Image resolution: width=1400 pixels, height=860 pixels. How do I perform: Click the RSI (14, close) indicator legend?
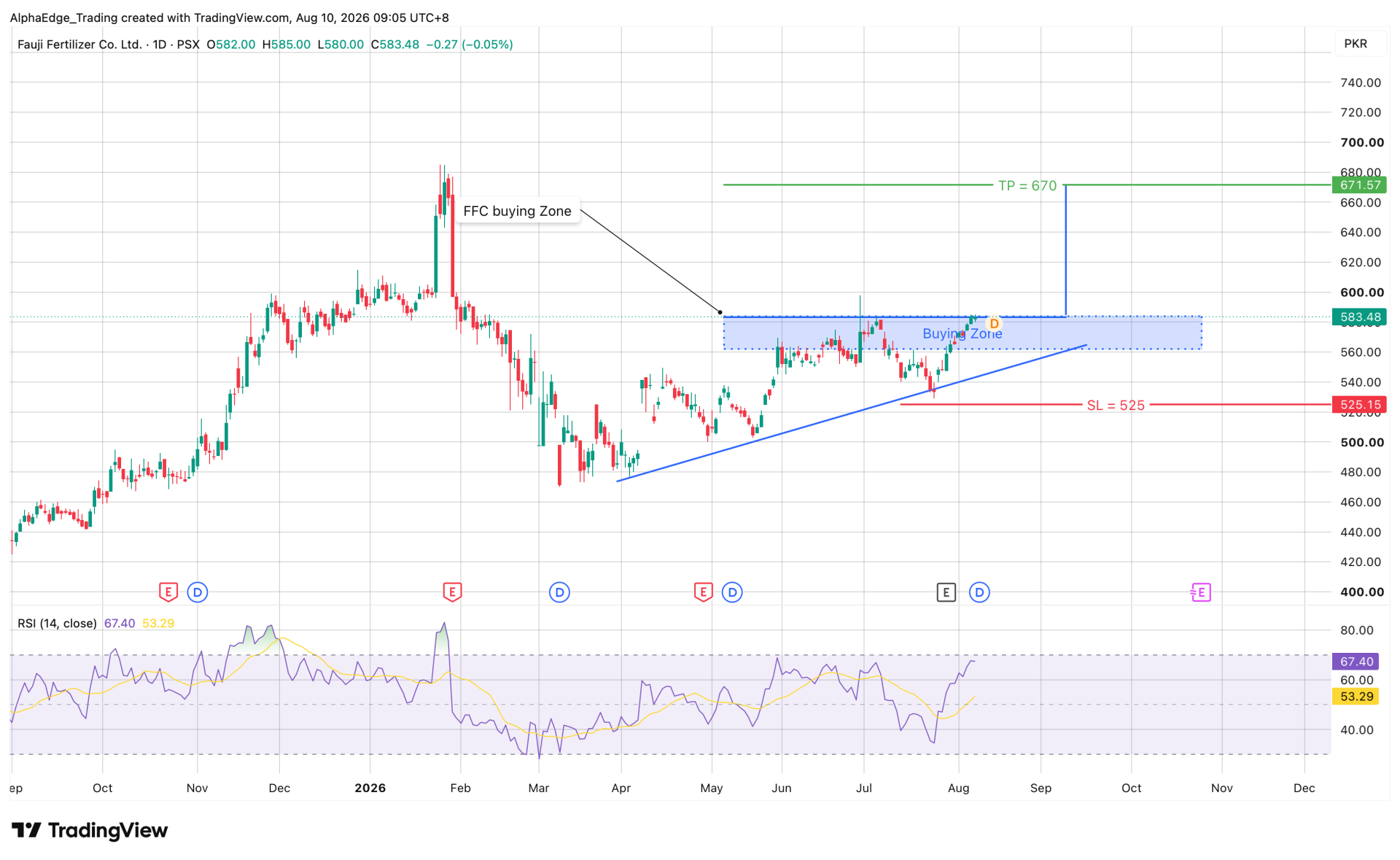(x=57, y=623)
